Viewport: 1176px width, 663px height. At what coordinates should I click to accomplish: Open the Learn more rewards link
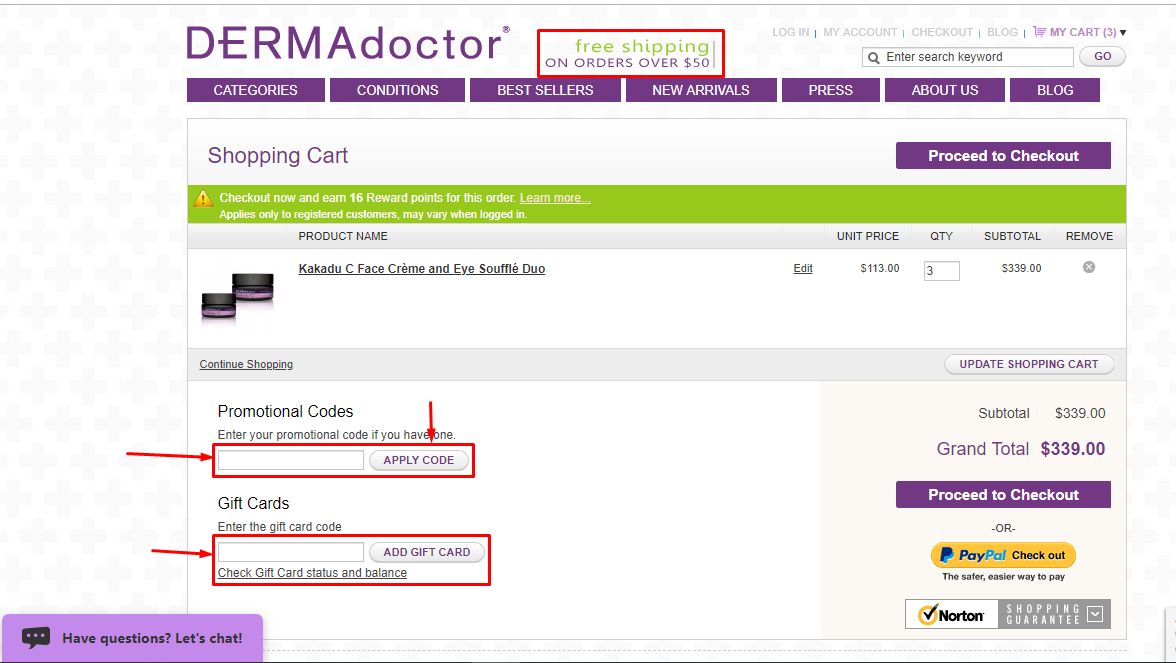click(555, 198)
